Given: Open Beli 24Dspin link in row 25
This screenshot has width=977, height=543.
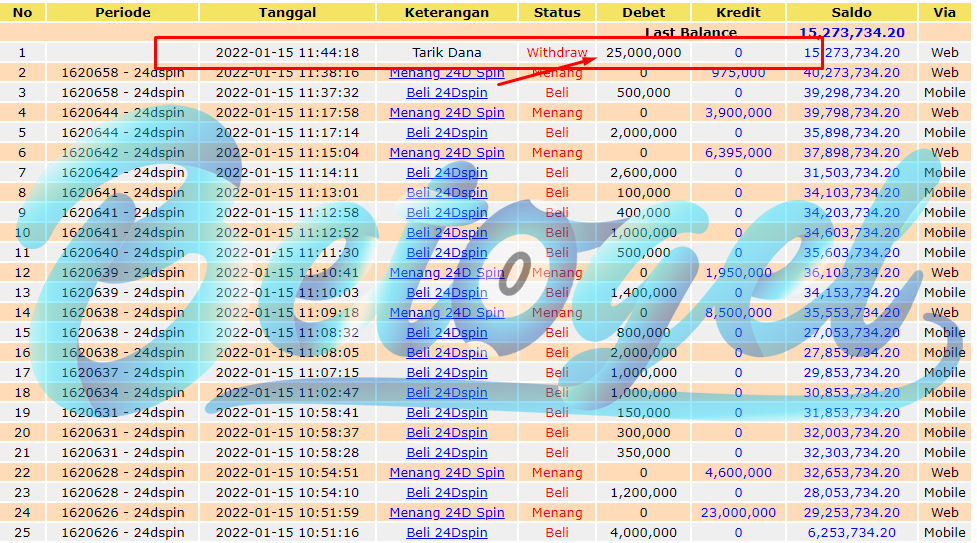Looking at the screenshot, I should click(447, 532).
